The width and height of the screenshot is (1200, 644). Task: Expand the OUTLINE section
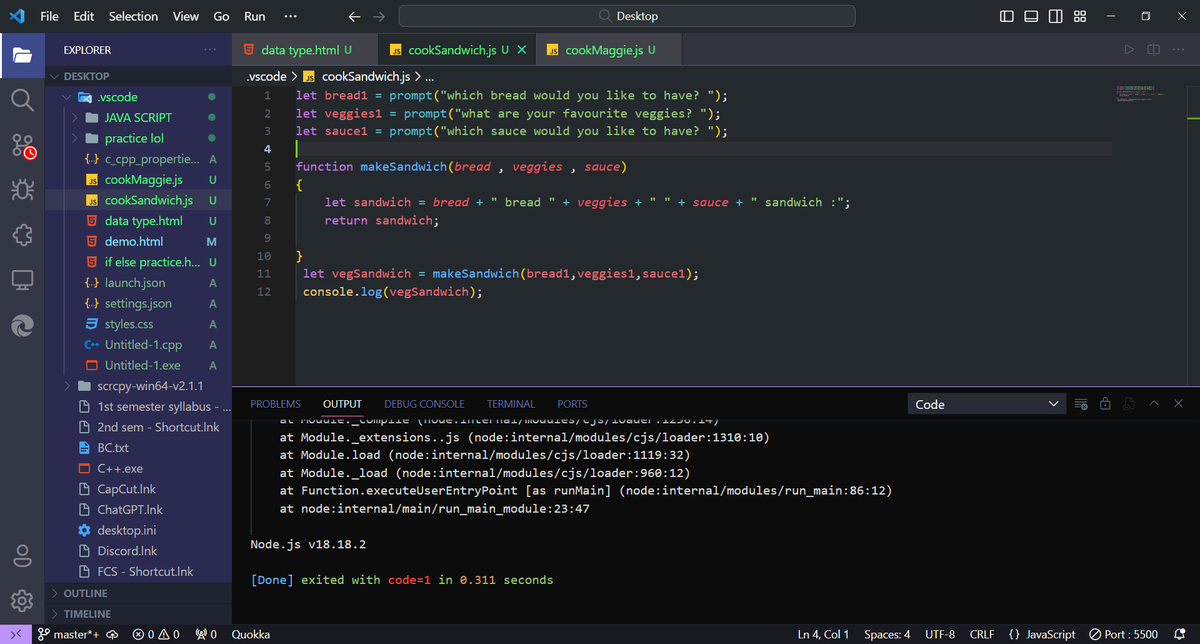[138, 593]
